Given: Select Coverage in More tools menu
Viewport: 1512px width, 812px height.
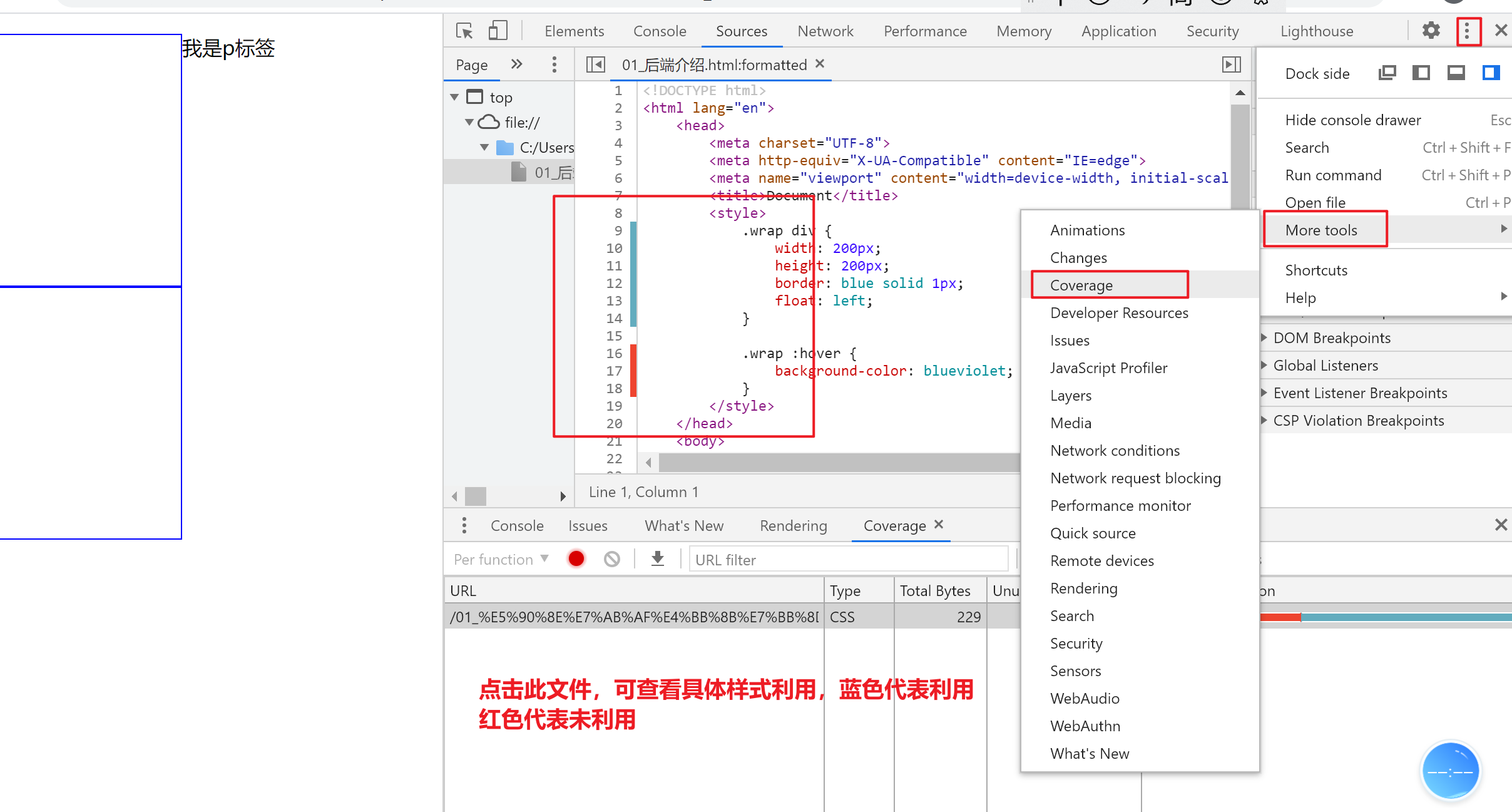Looking at the screenshot, I should [1081, 285].
